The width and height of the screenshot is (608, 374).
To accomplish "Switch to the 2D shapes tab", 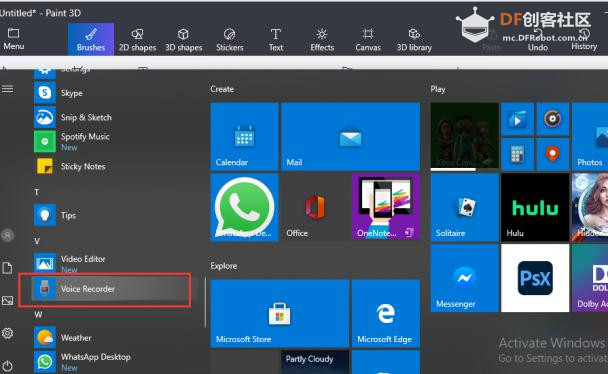I will click(137, 39).
